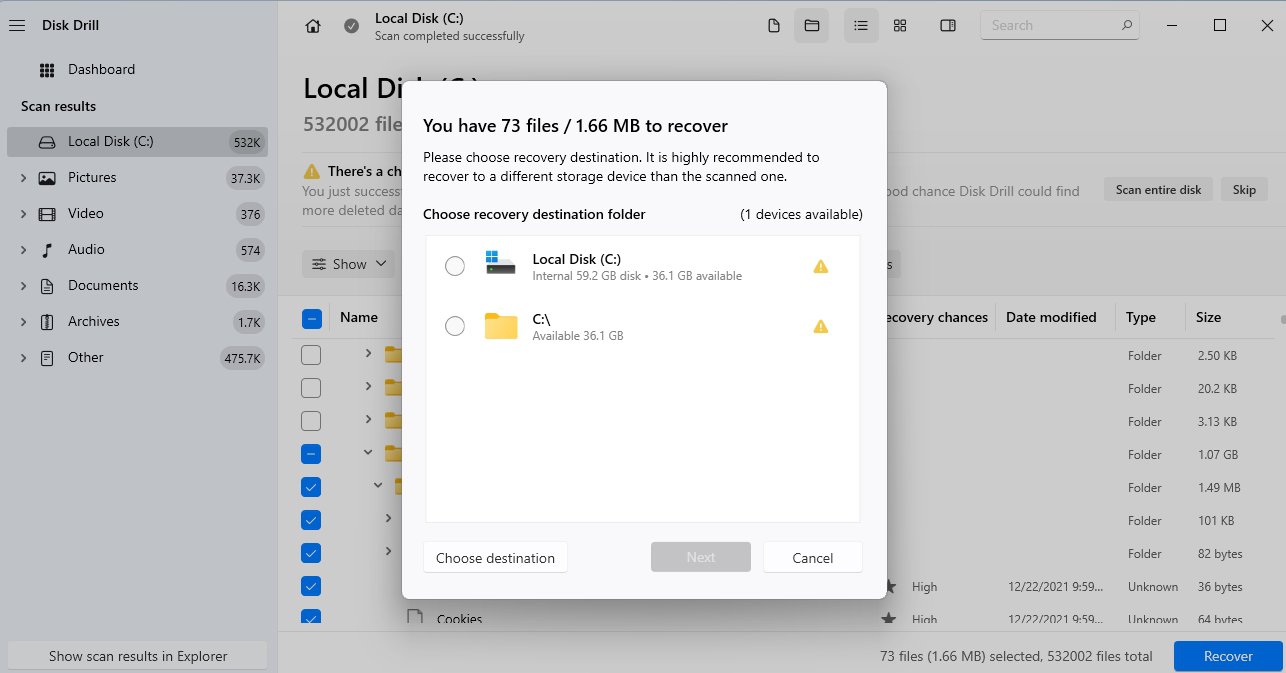Switch to file view icon

(773, 26)
